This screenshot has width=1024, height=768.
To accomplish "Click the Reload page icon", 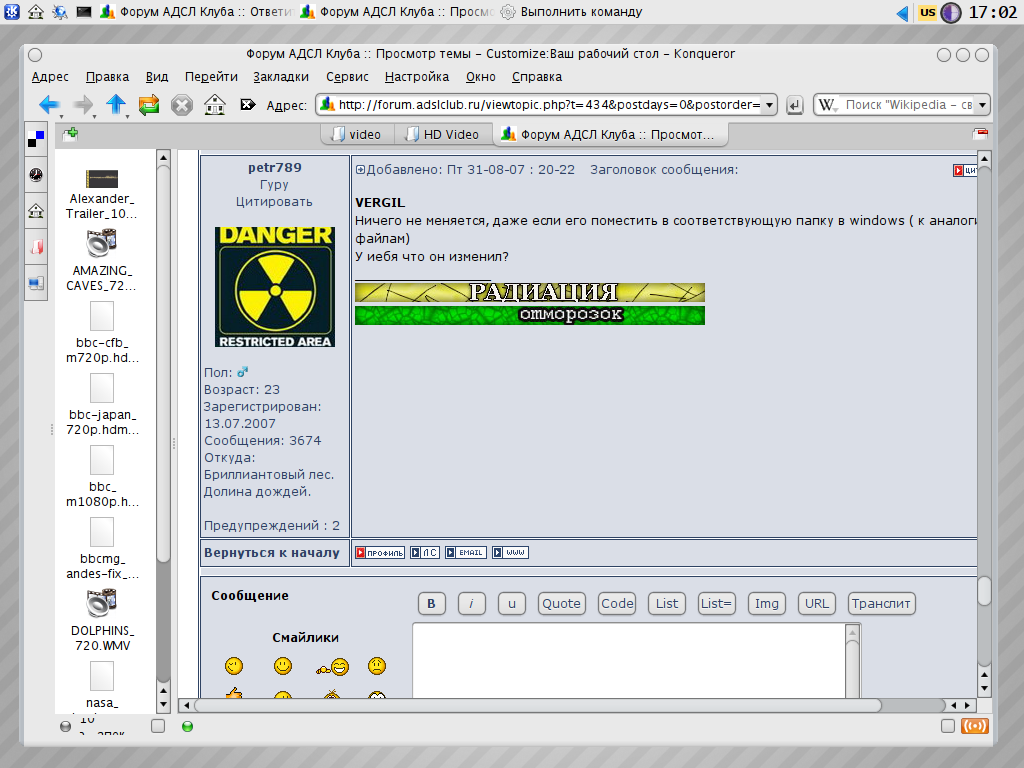I will [x=149, y=104].
